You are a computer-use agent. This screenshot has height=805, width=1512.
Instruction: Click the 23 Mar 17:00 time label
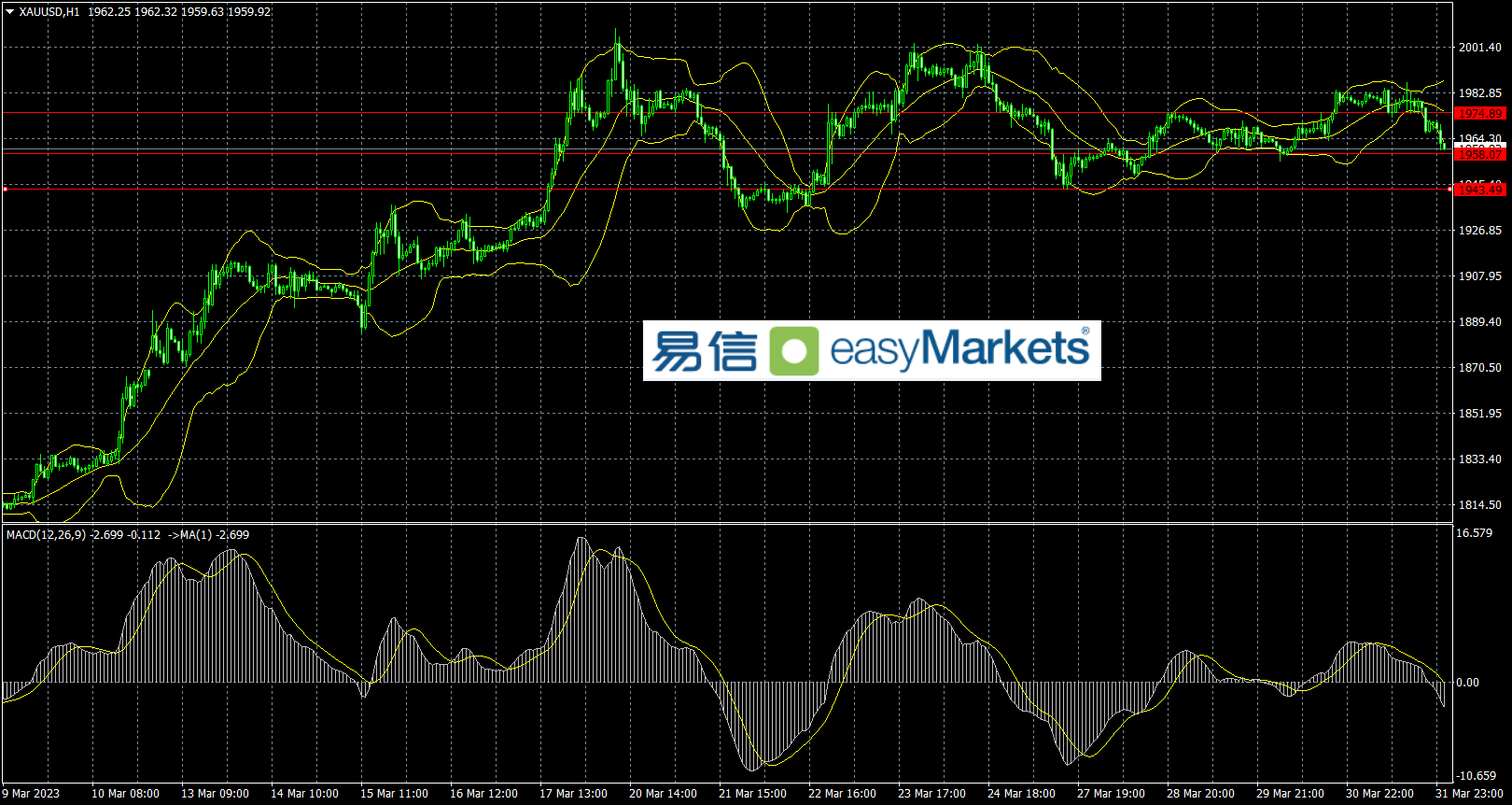pyautogui.click(x=931, y=794)
